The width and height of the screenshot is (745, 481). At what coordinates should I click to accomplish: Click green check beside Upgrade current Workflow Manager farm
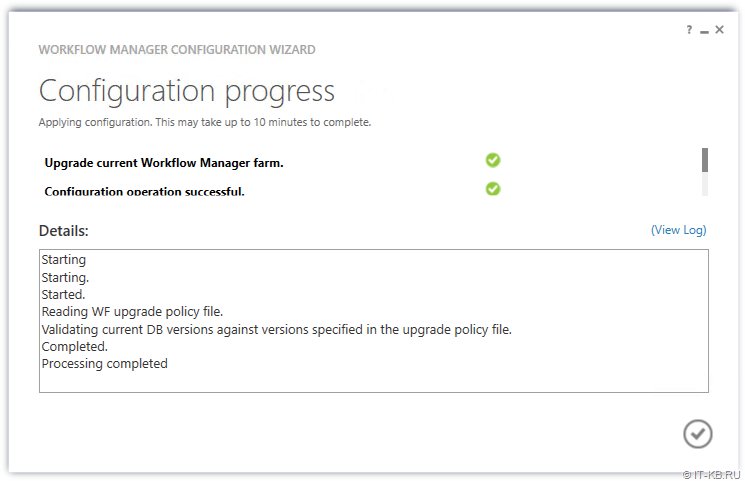click(x=493, y=160)
